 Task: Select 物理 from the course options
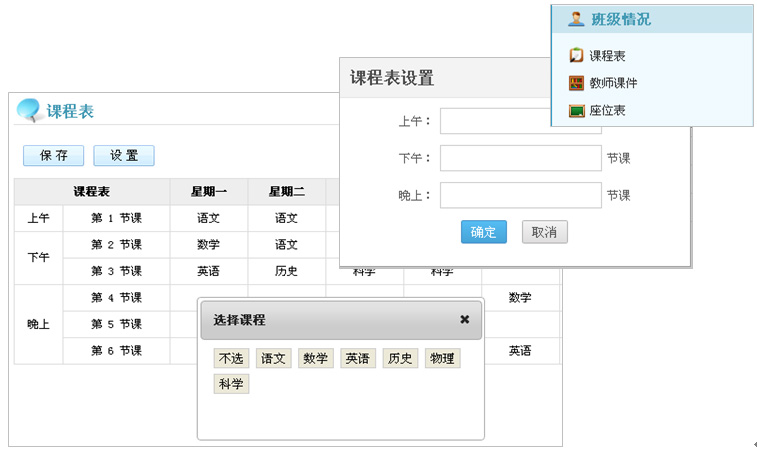442,358
